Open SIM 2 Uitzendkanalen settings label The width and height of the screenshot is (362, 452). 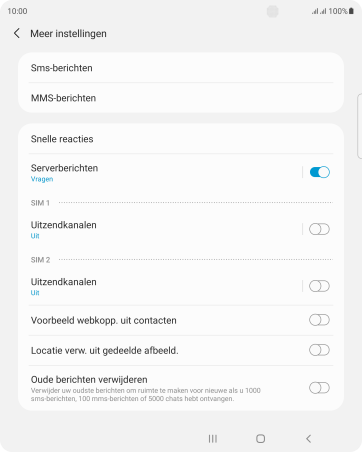point(165,287)
